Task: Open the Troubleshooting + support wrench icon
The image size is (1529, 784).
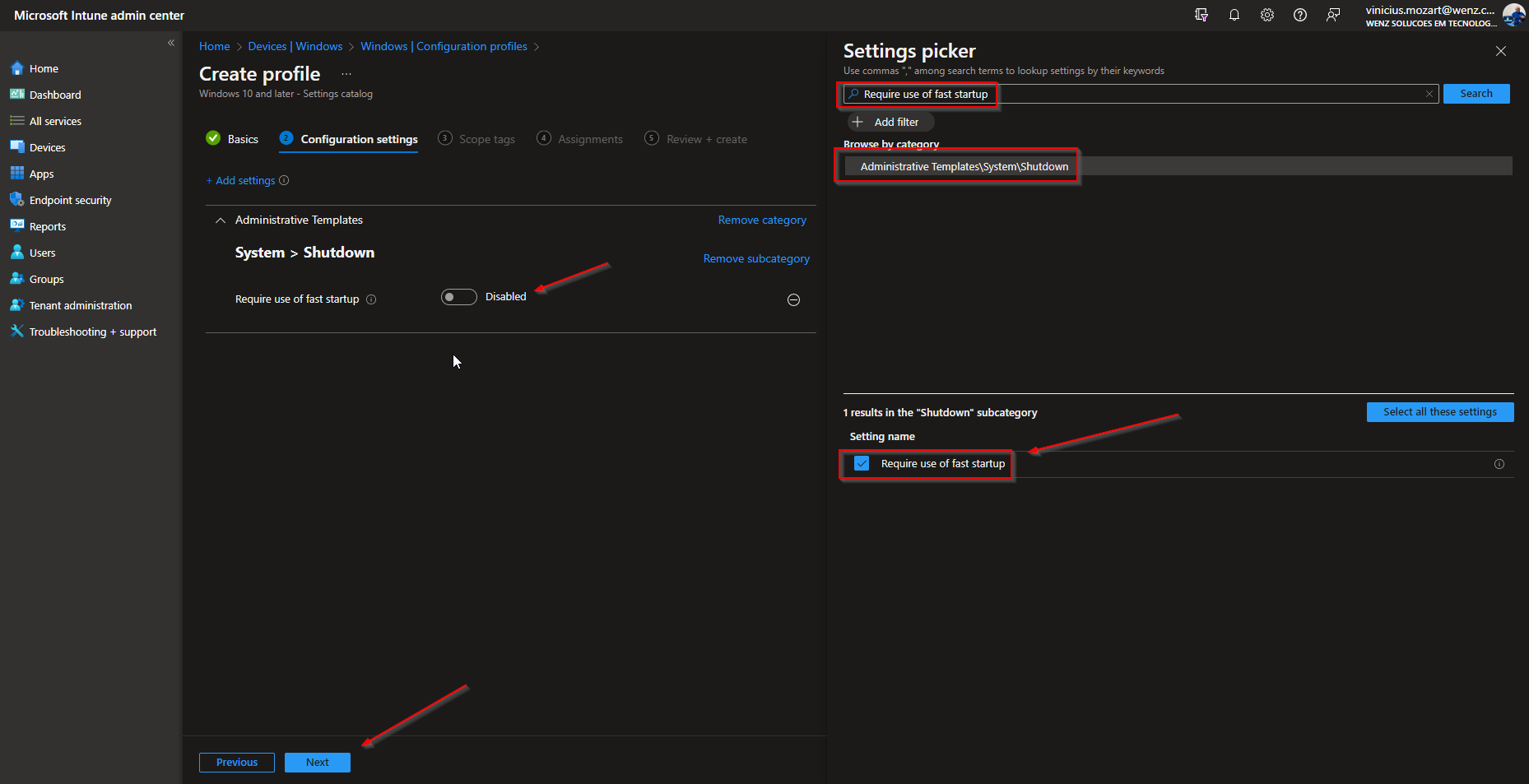Action: [16, 332]
